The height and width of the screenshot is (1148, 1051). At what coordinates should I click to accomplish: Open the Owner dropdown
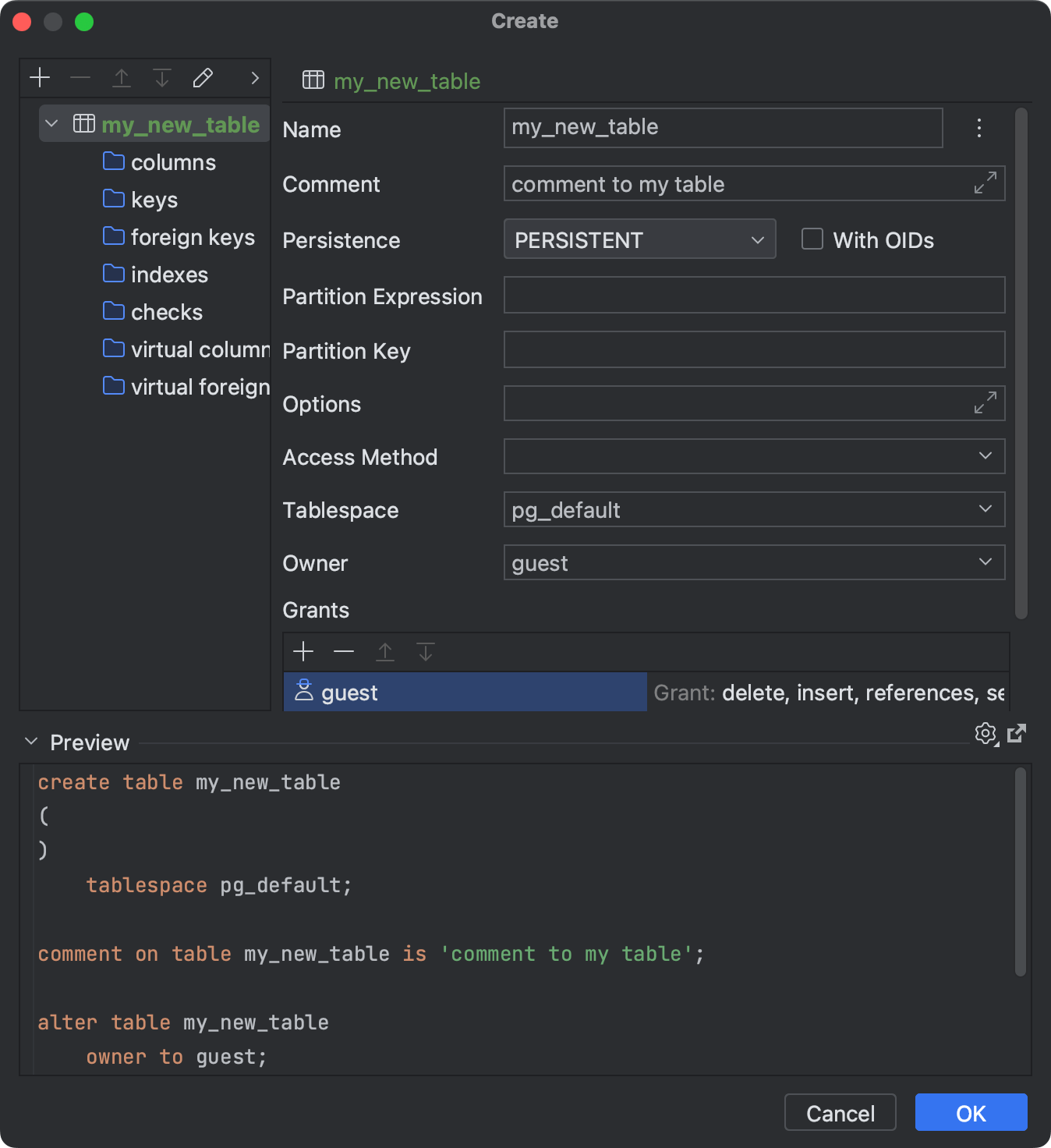pos(985,562)
